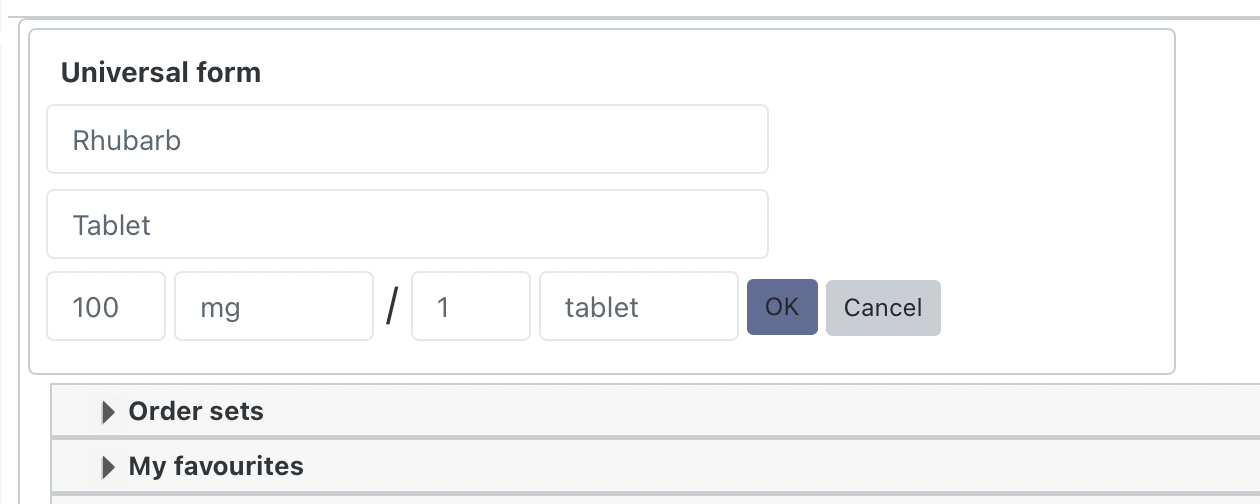
Task: Click the My favourites section title
Action: [x=216, y=466]
